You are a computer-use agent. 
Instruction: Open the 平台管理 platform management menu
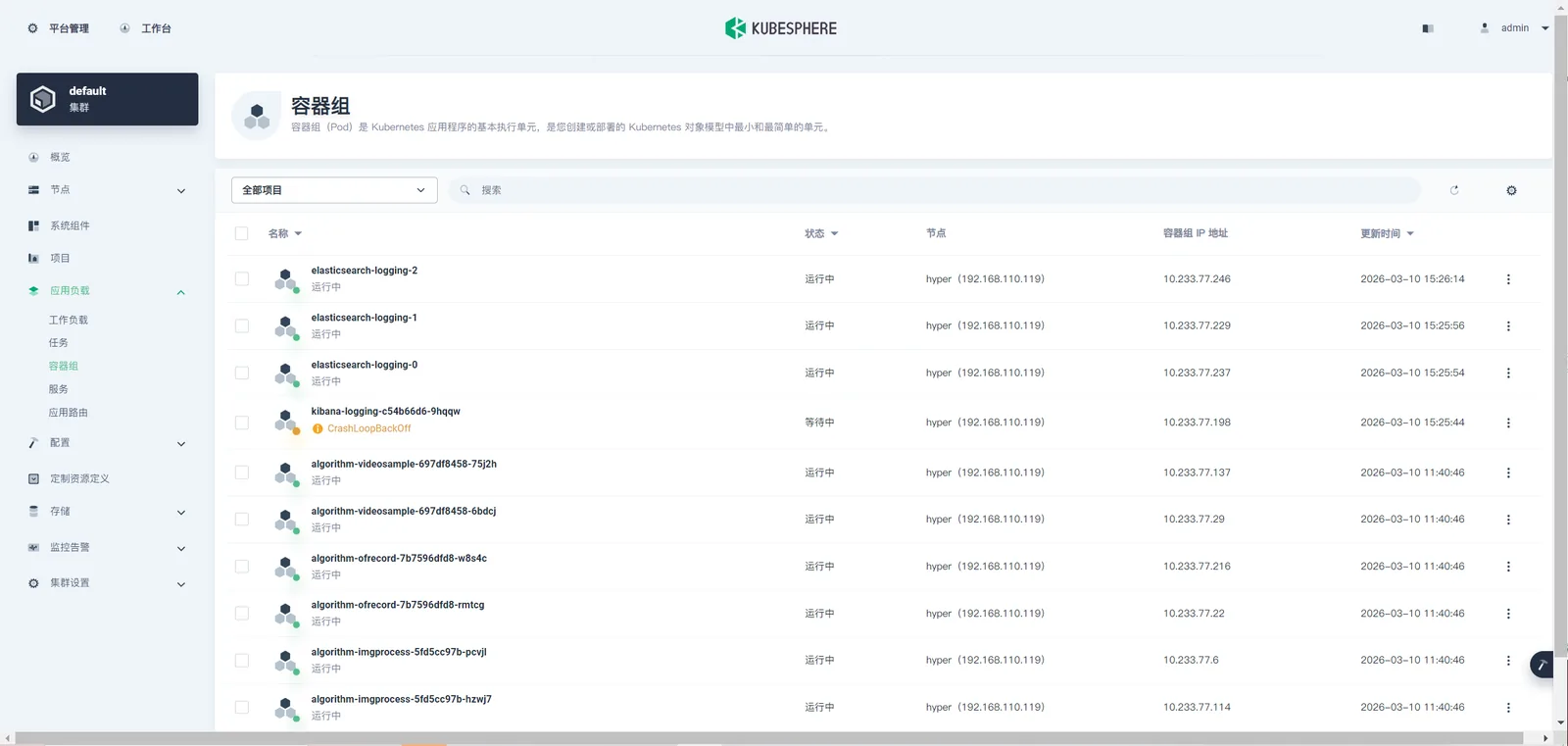[58, 28]
